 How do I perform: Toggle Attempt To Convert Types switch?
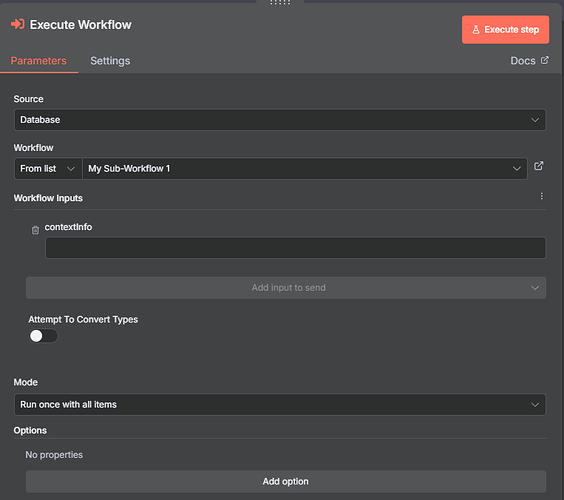pyautogui.click(x=43, y=336)
